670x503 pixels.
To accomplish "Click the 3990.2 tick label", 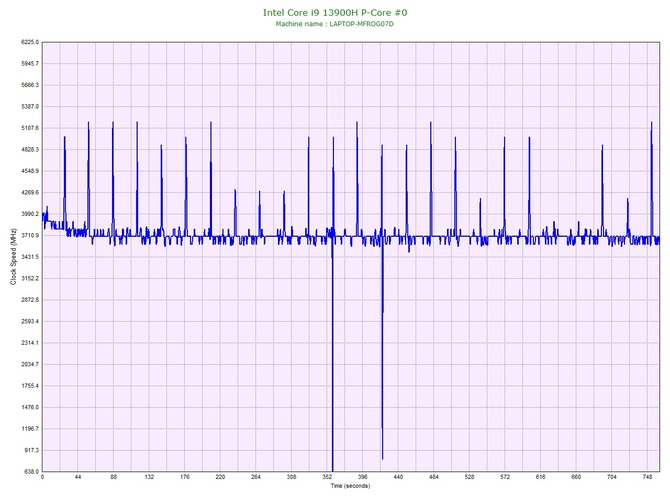I will pyautogui.click(x=30, y=214).
